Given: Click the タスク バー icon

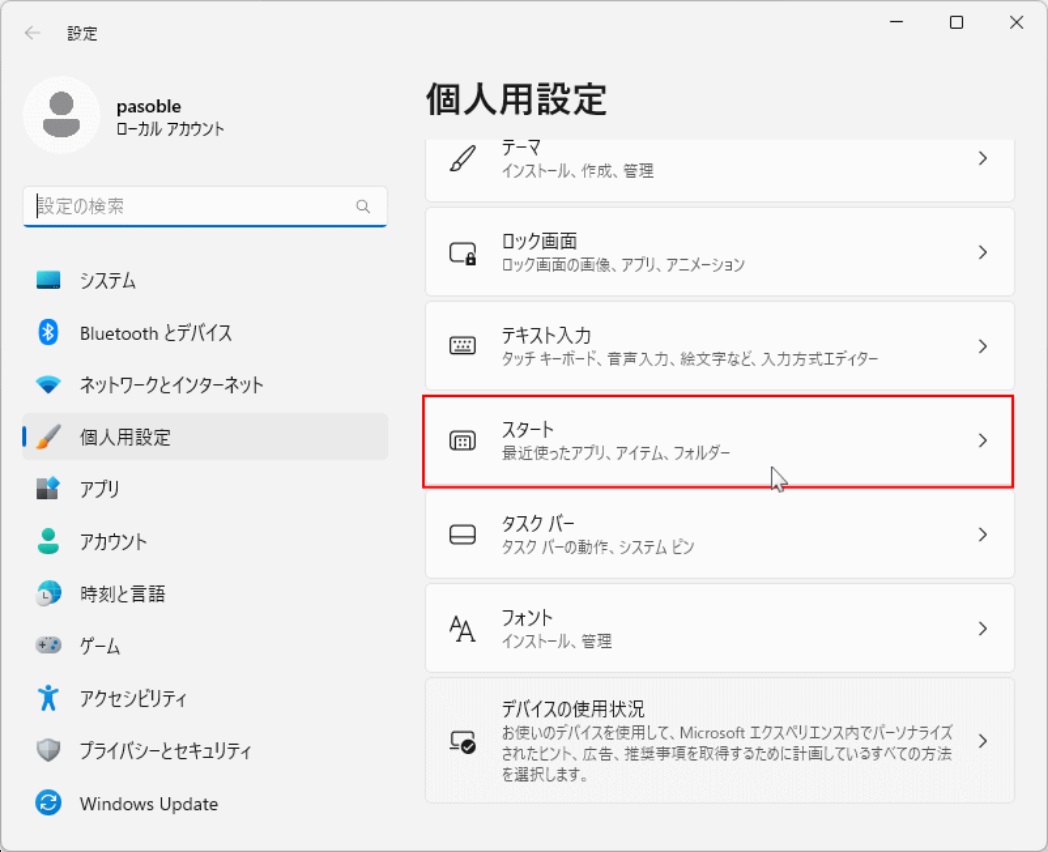Looking at the screenshot, I should coord(461,535).
